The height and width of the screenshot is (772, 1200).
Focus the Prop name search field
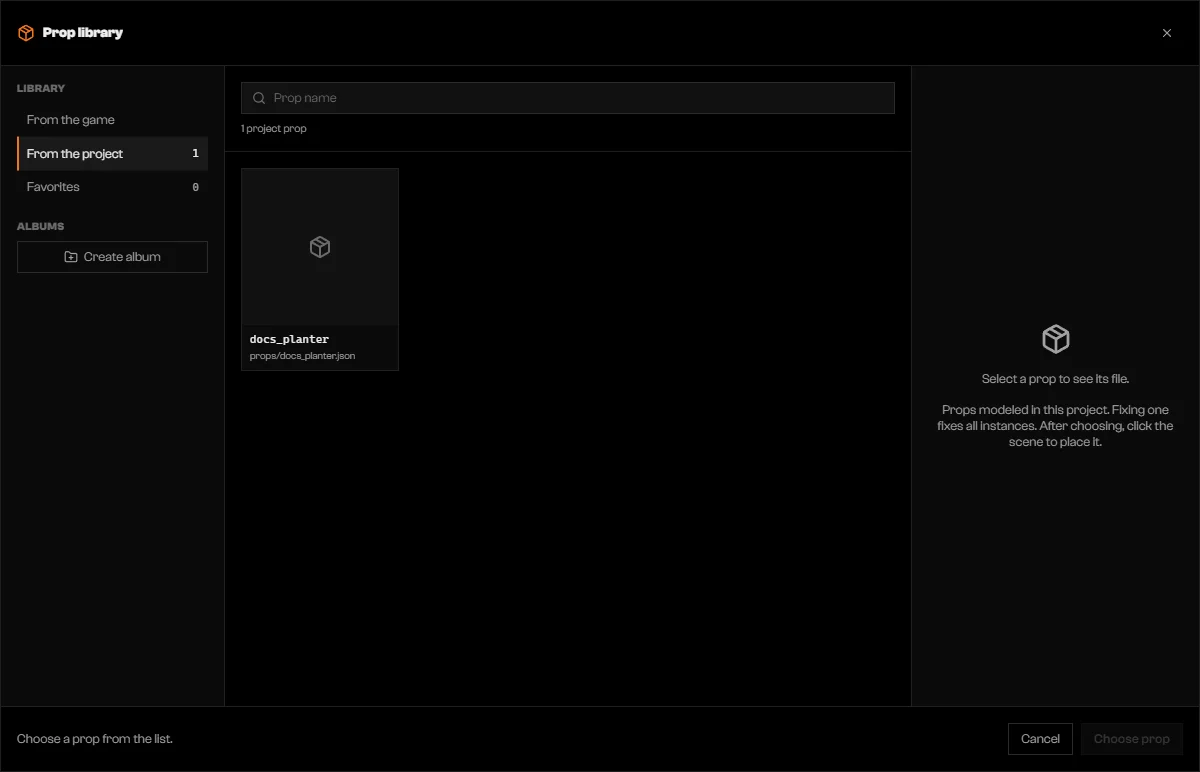coord(568,98)
